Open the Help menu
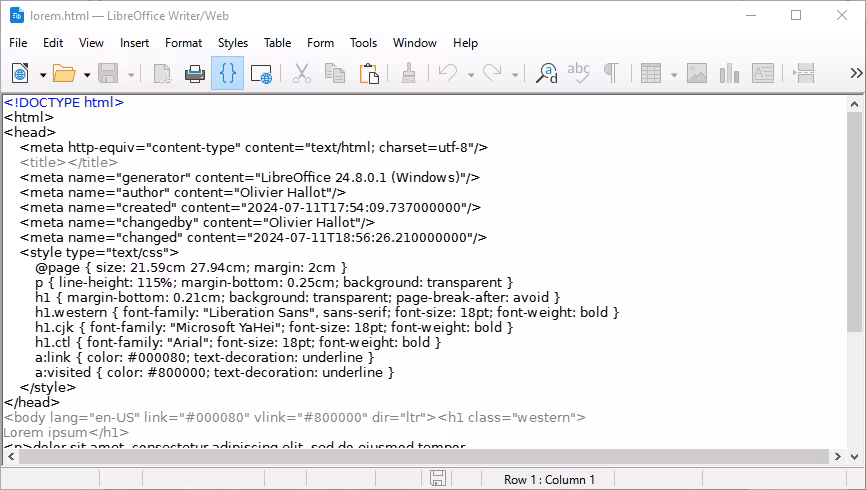The width and height of the screenshot is (866, 490). click(465, 43)
